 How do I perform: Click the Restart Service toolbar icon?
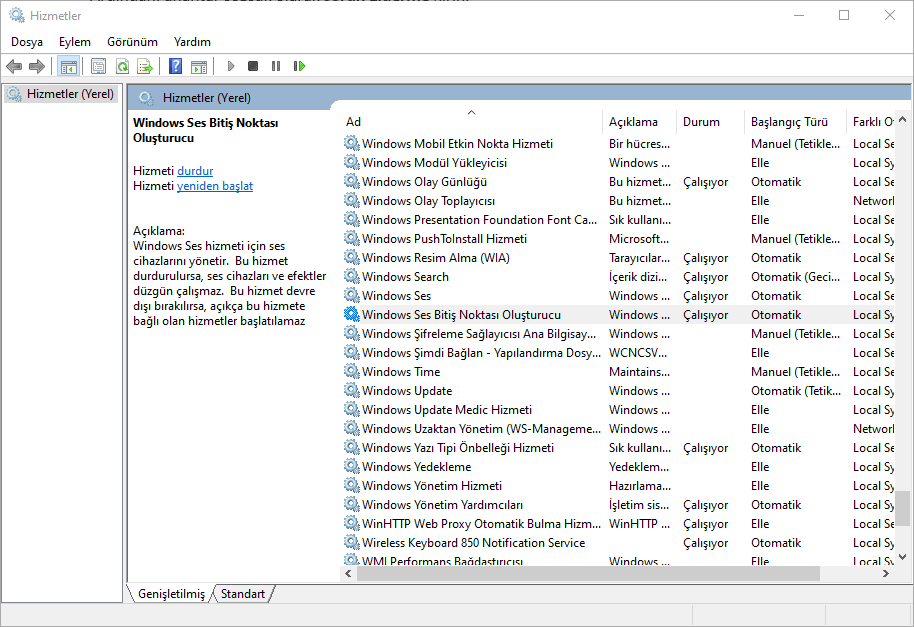point(299,66)
